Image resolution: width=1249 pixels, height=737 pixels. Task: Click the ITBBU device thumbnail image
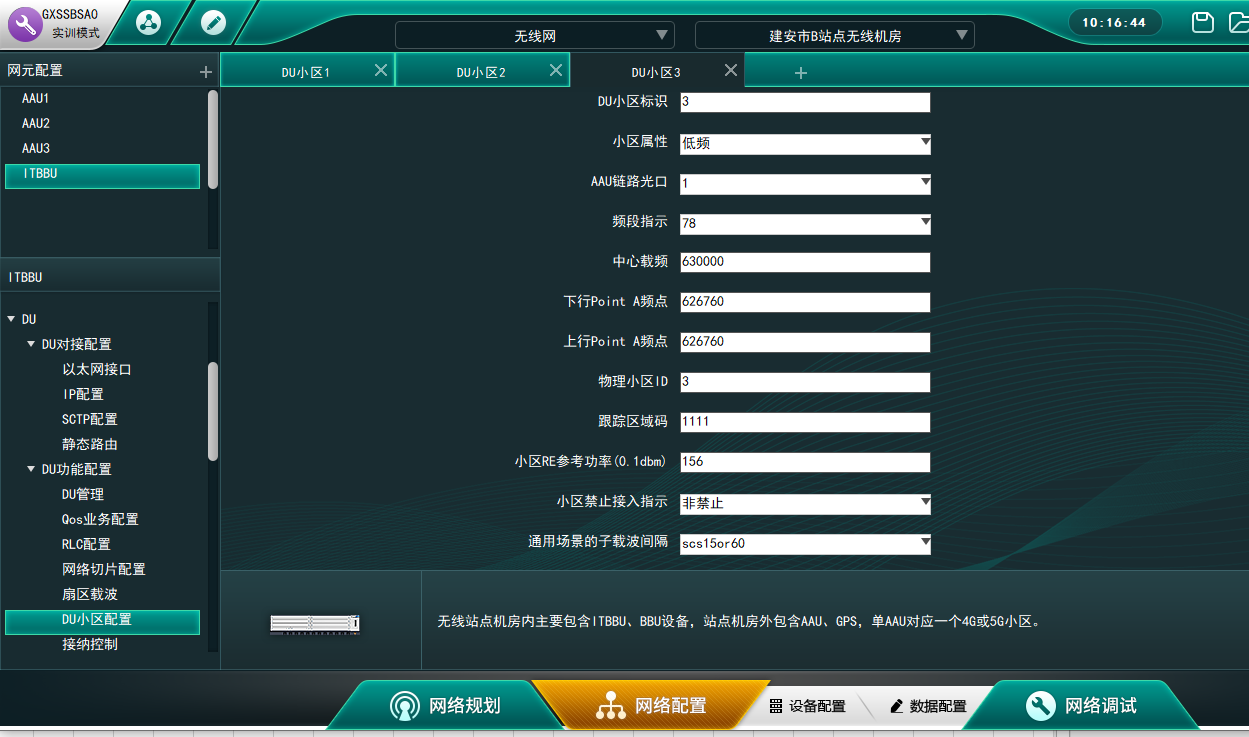[x=314, y=624]
